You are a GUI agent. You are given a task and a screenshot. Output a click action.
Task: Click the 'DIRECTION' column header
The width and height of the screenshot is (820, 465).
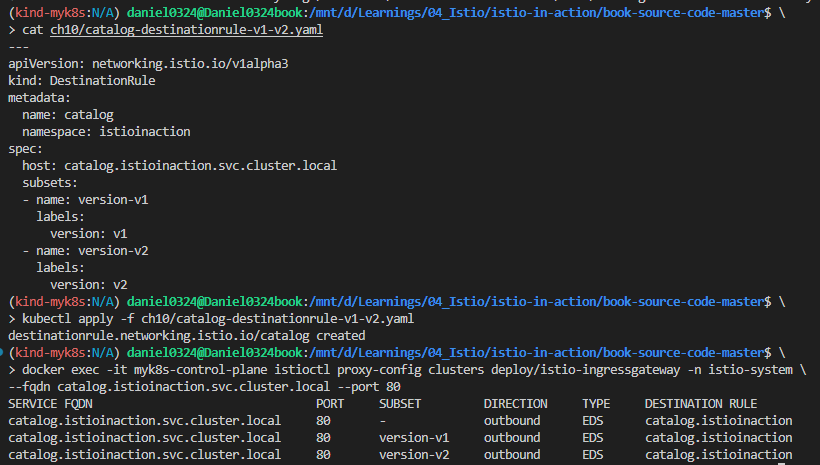(x=516, y=404)
